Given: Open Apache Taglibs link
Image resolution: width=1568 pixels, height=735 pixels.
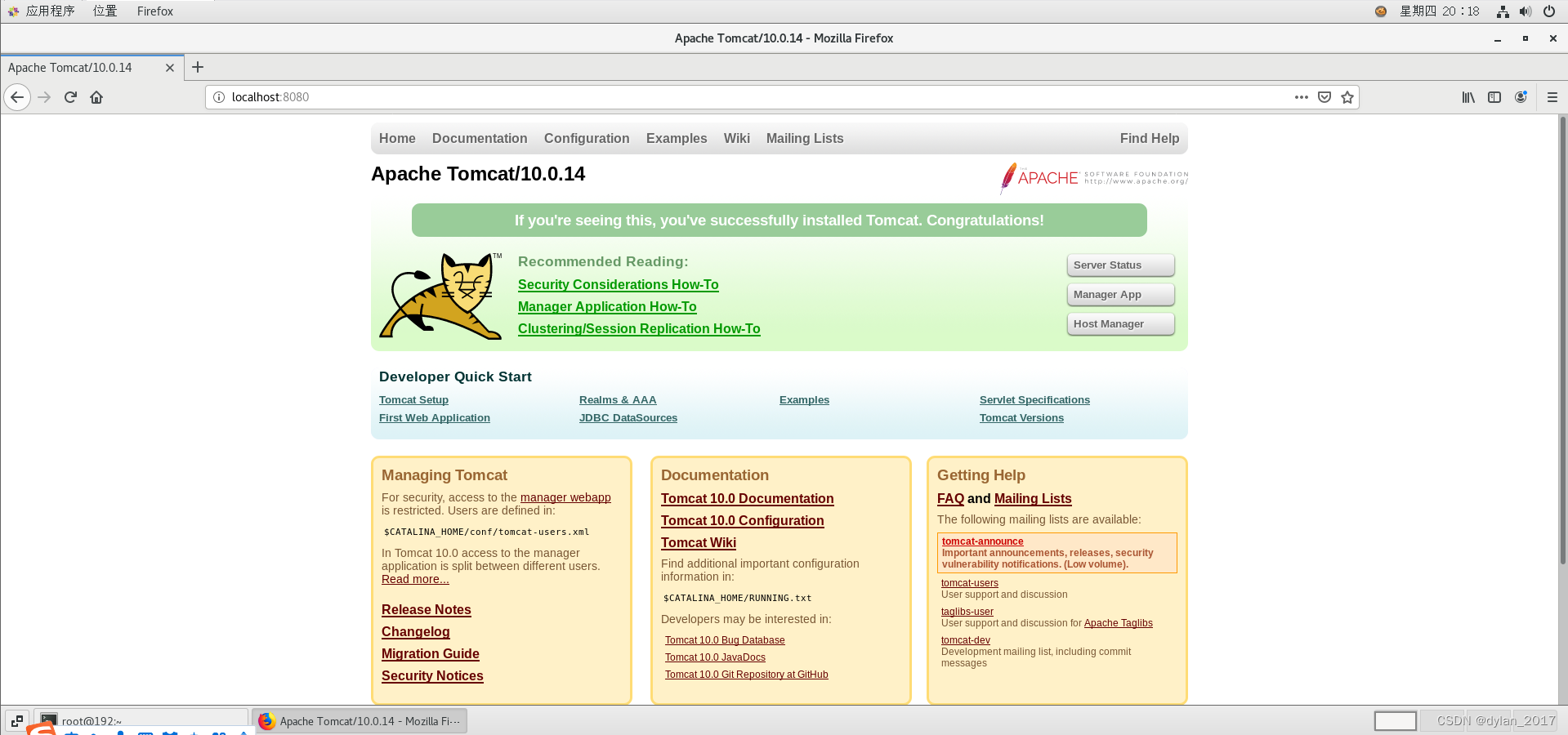Looking at the screenshot, I should pos(1119,623).
